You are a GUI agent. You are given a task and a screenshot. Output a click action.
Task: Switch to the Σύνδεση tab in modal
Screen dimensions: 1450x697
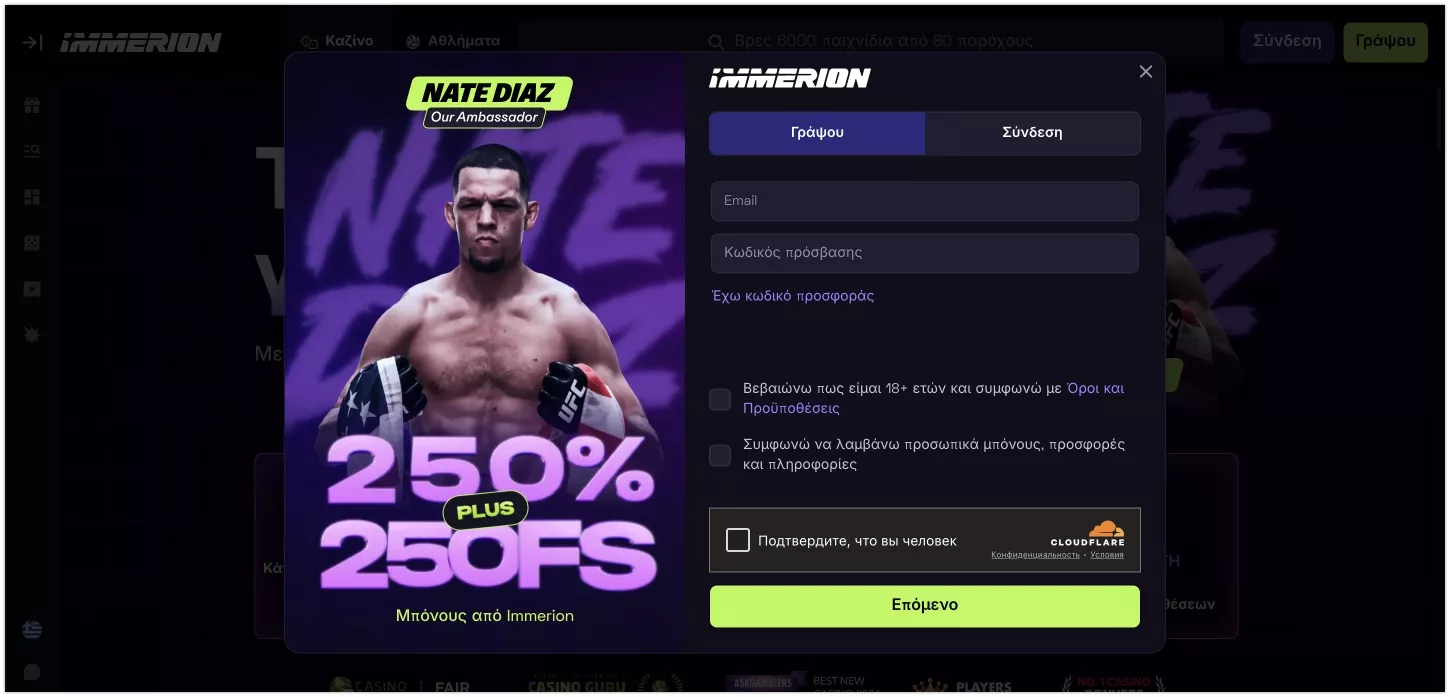(1032, 133)
